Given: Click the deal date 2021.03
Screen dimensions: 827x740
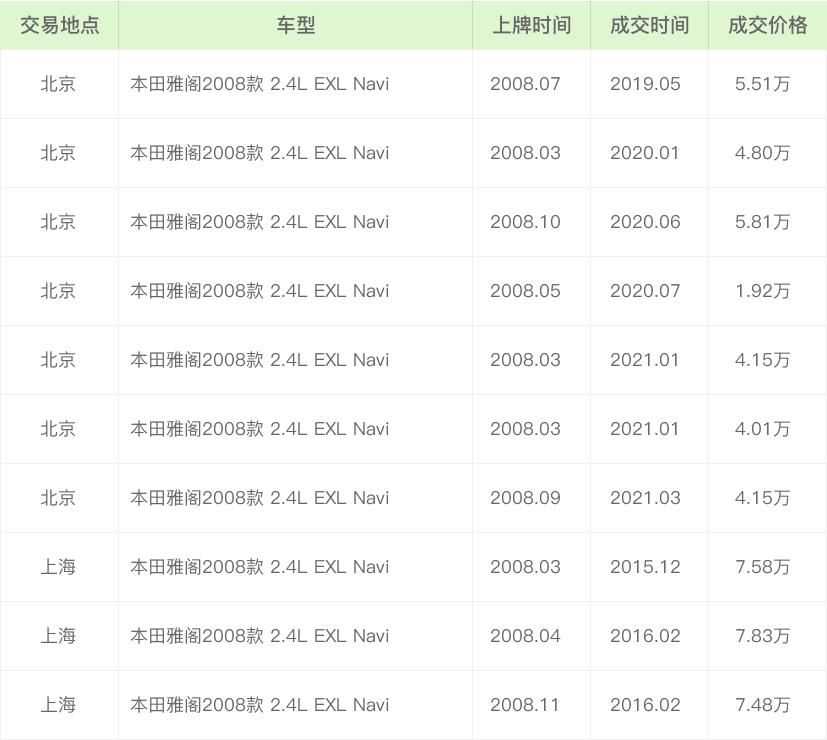Looking at the screenshot, I should (645, 498).
